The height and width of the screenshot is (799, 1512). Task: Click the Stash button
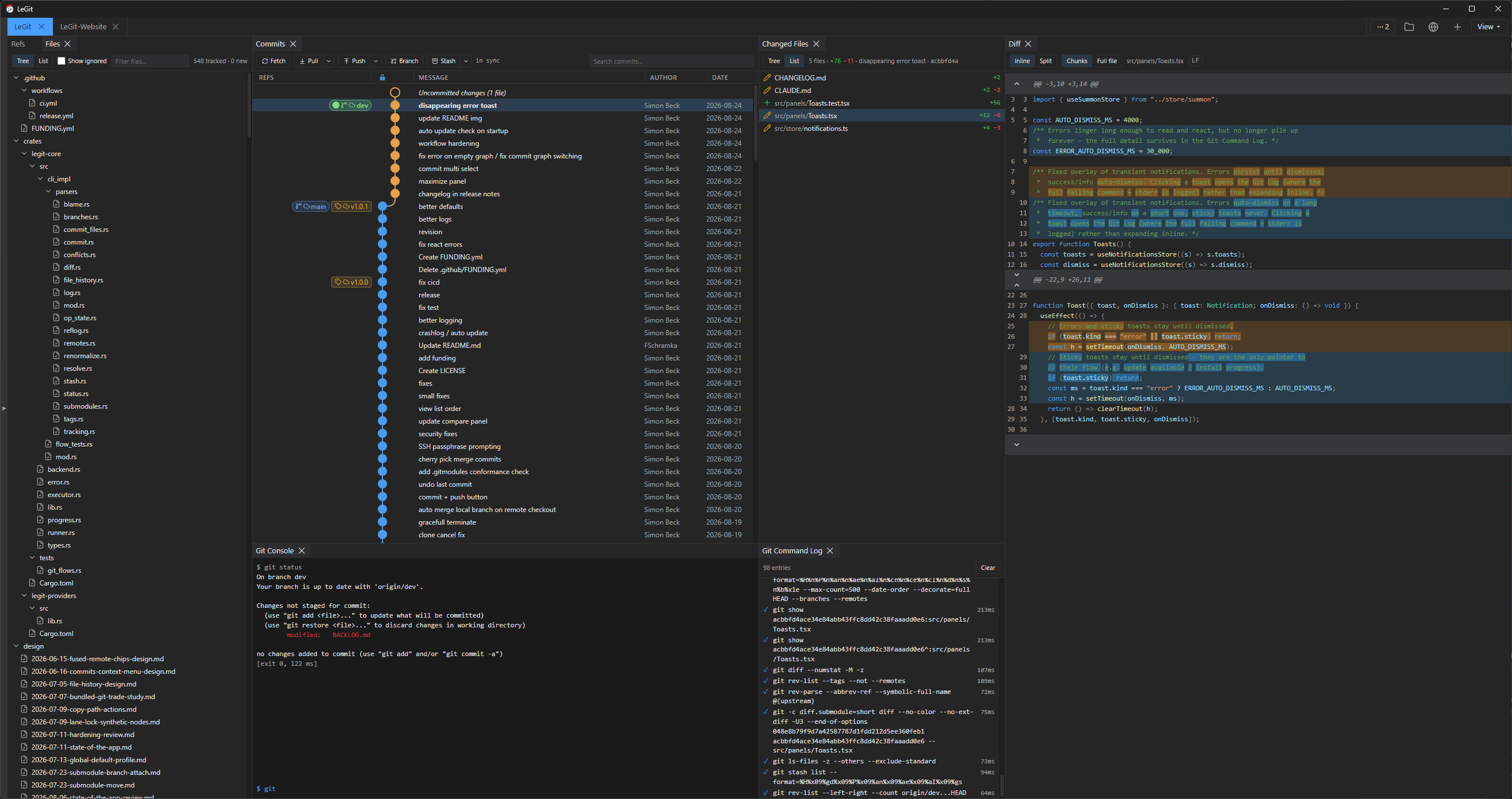pyautogui.click(x=444, y=61)
